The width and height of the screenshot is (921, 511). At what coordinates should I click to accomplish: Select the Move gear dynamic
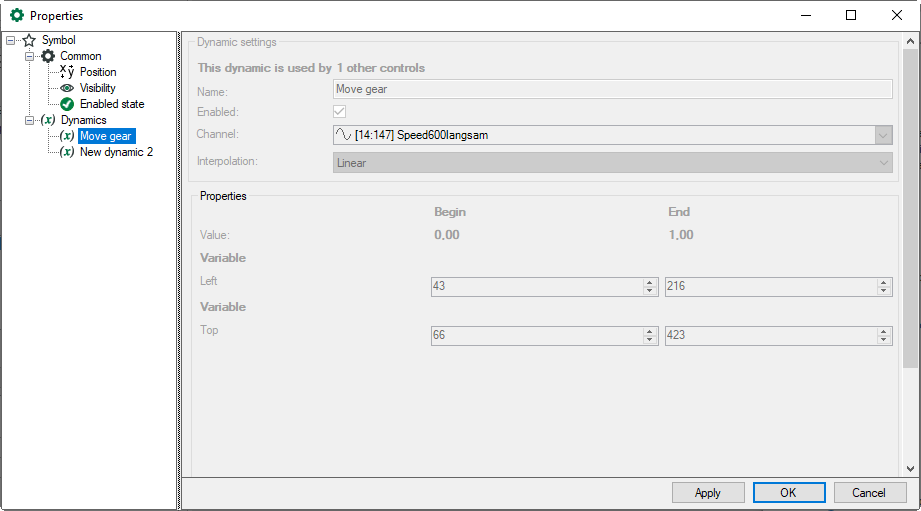pyautogui.click(x=106, y=136)
